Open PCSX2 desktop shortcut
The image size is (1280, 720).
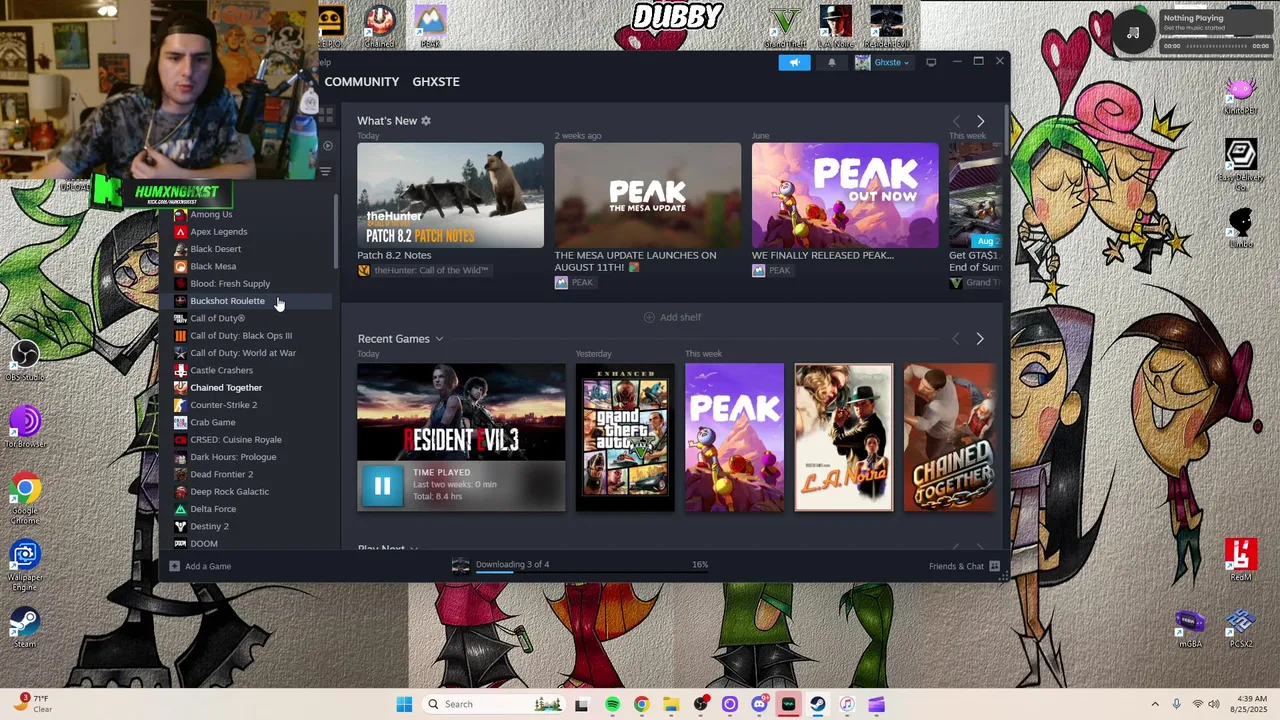tap(1240, 628)
